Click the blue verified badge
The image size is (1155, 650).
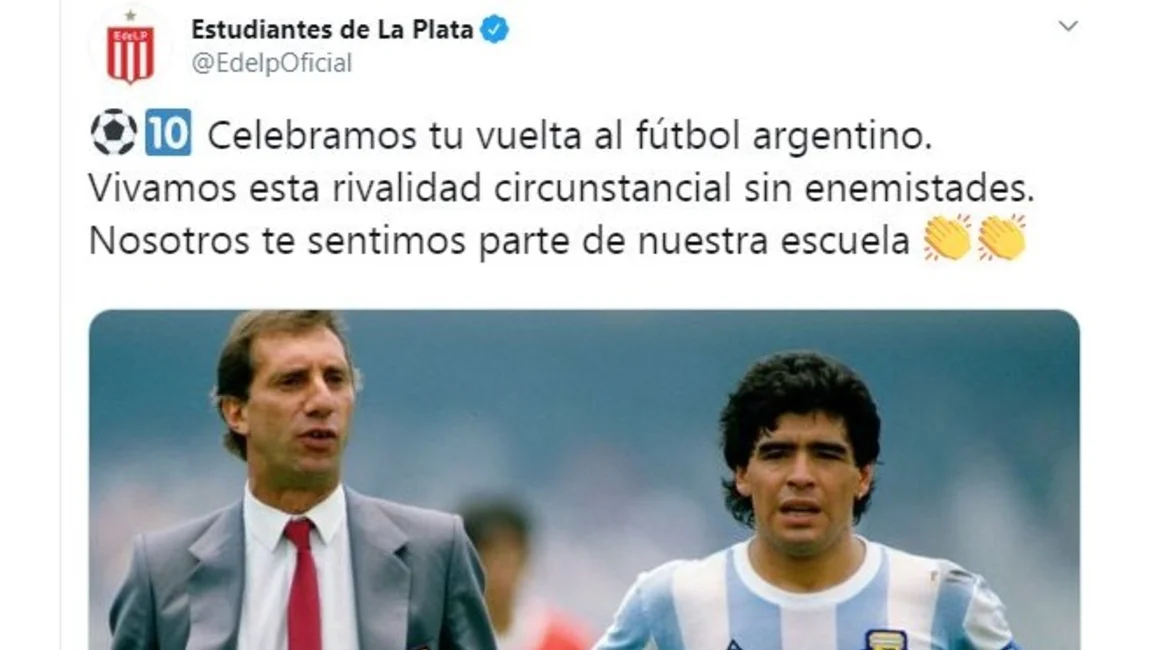(x=494, y=29)
